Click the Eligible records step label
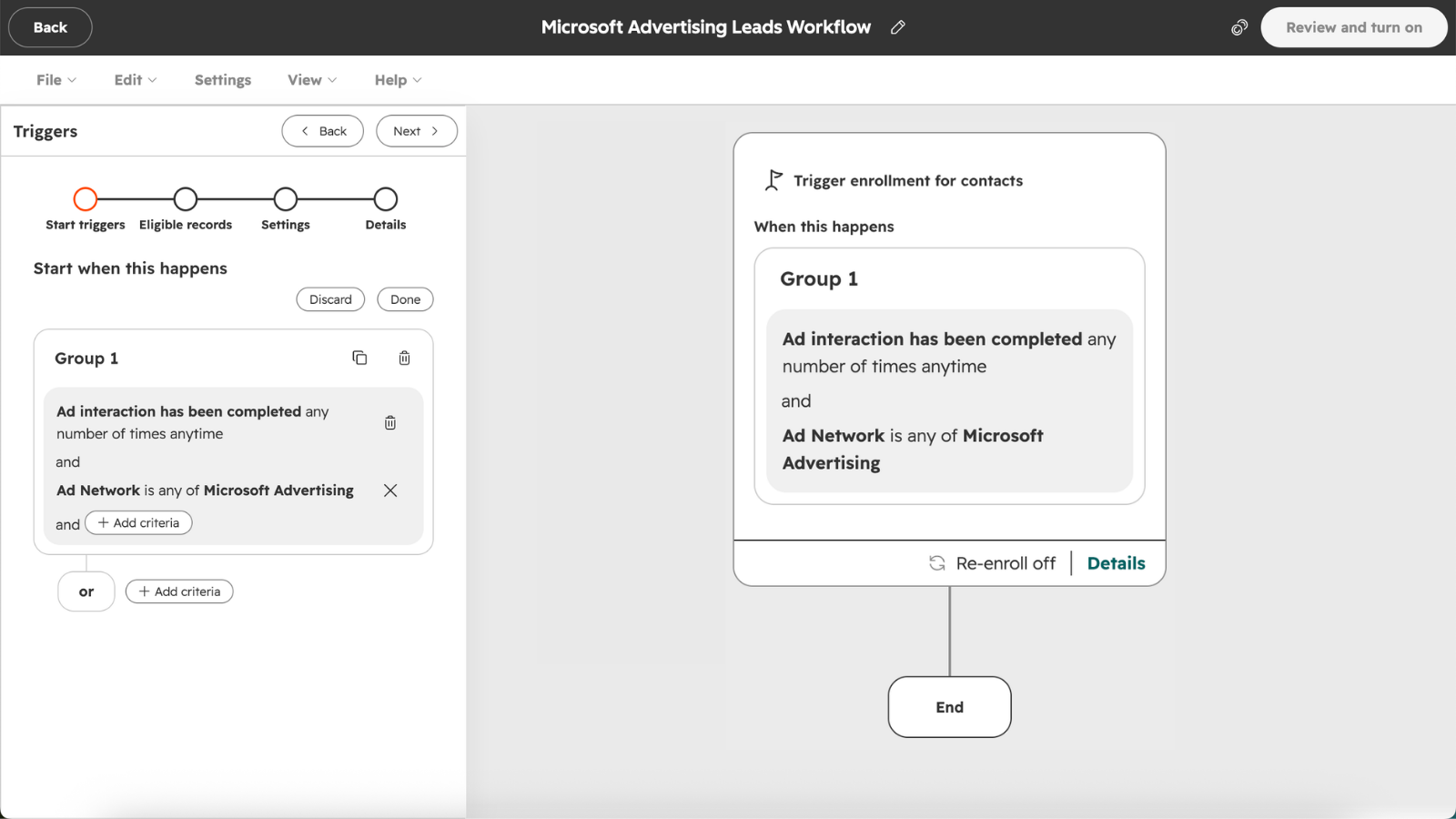The height and width of the screenshot is (819, 1456). click(x=186, y=225)
